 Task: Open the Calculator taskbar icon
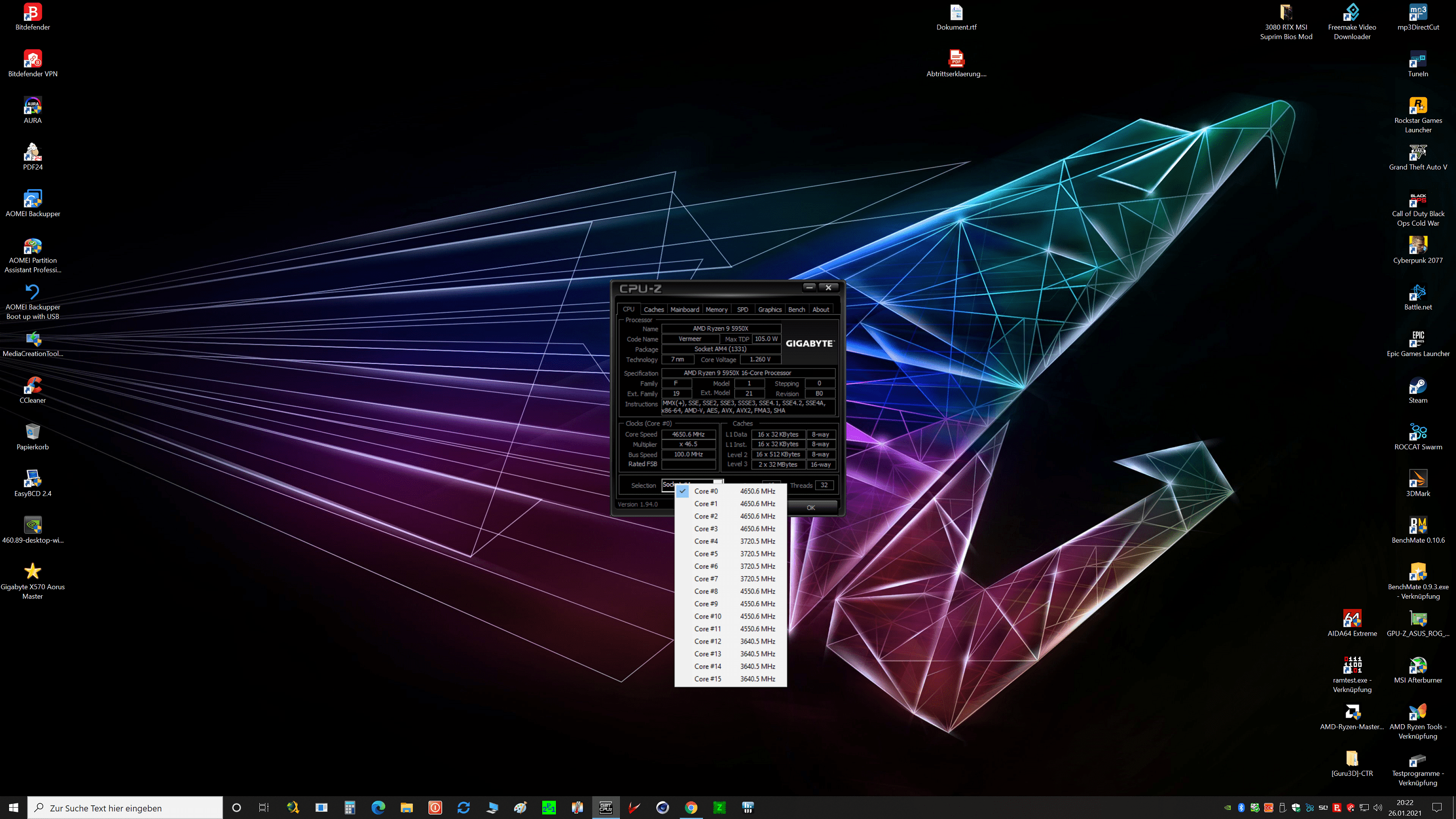[x=350, y=807]
